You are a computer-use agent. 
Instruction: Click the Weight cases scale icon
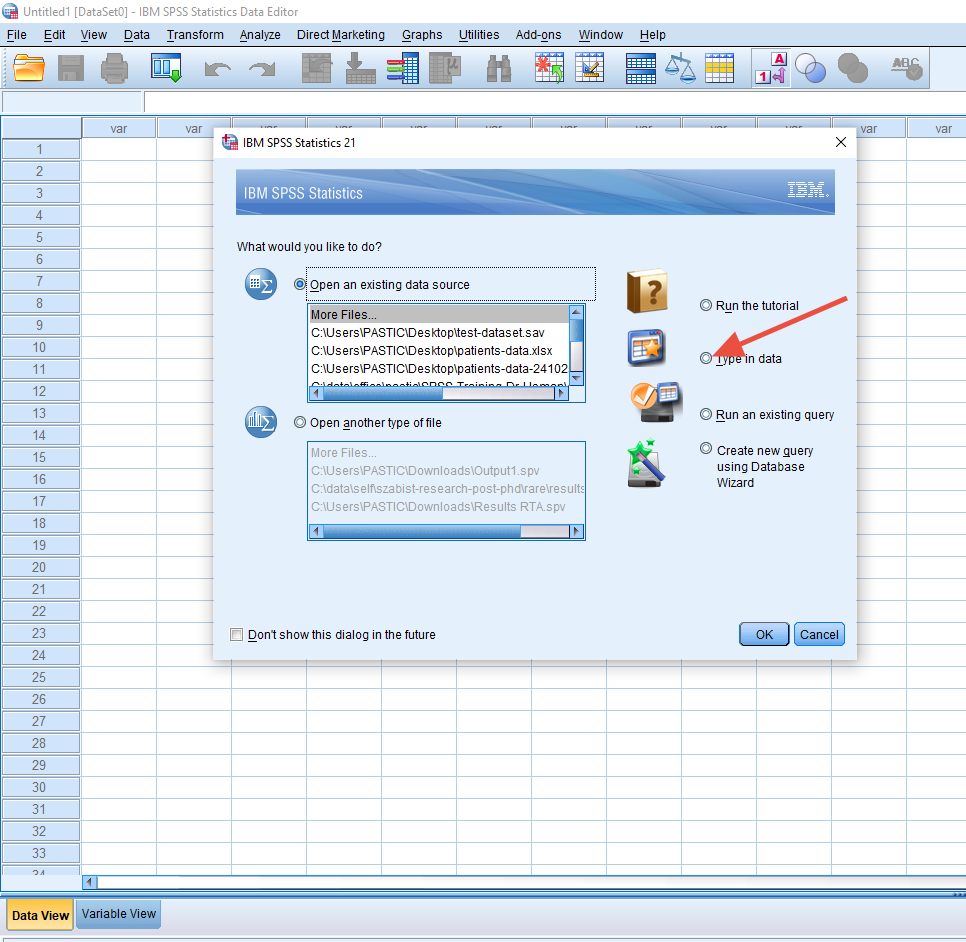tap(680, 68)
